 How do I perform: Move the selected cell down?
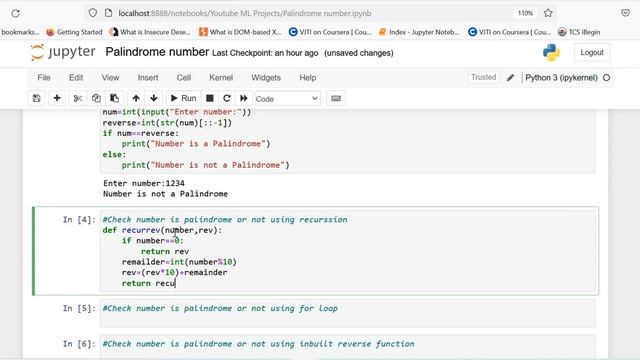click(x=154, y=98)
